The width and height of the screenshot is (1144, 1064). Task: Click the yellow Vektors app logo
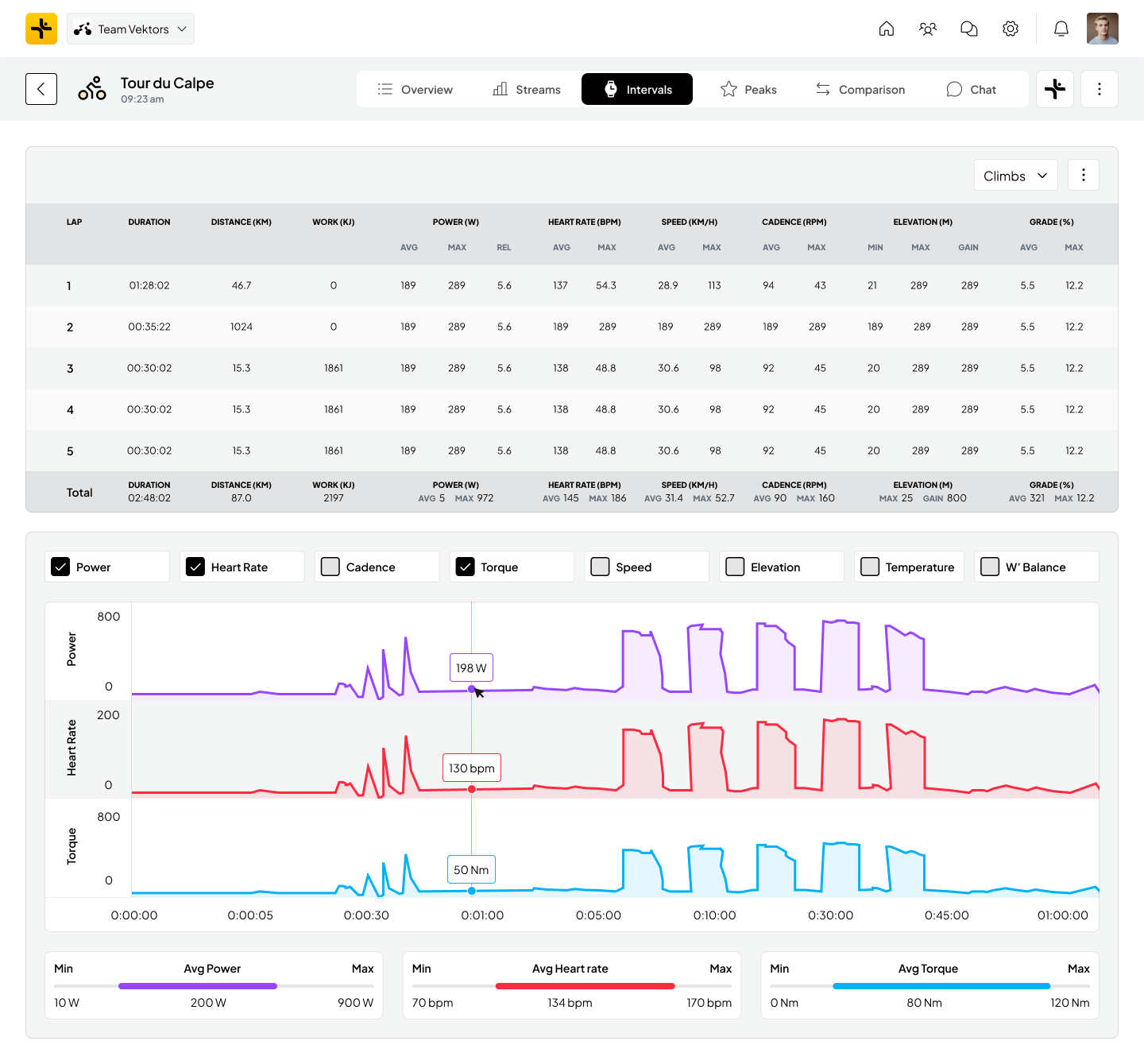click(41, 29)
